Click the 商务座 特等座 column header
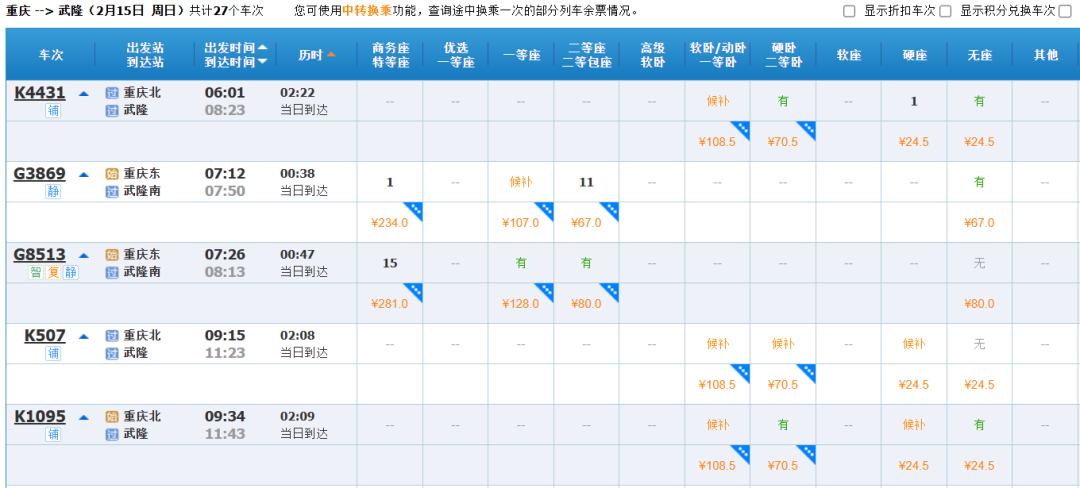 click(391, 55)
